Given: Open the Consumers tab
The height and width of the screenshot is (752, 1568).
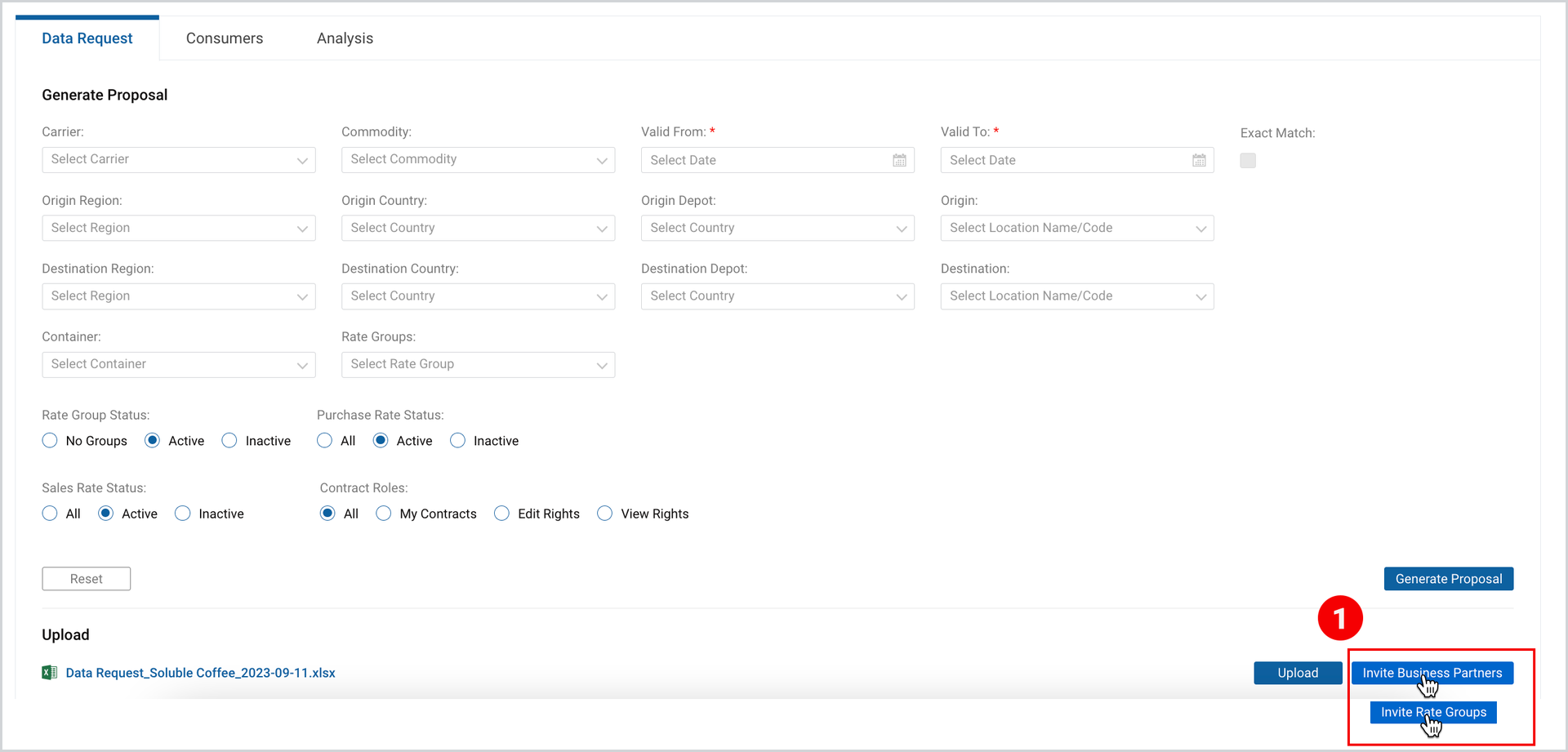Looking at the screenshot, I should pos(225,38).
